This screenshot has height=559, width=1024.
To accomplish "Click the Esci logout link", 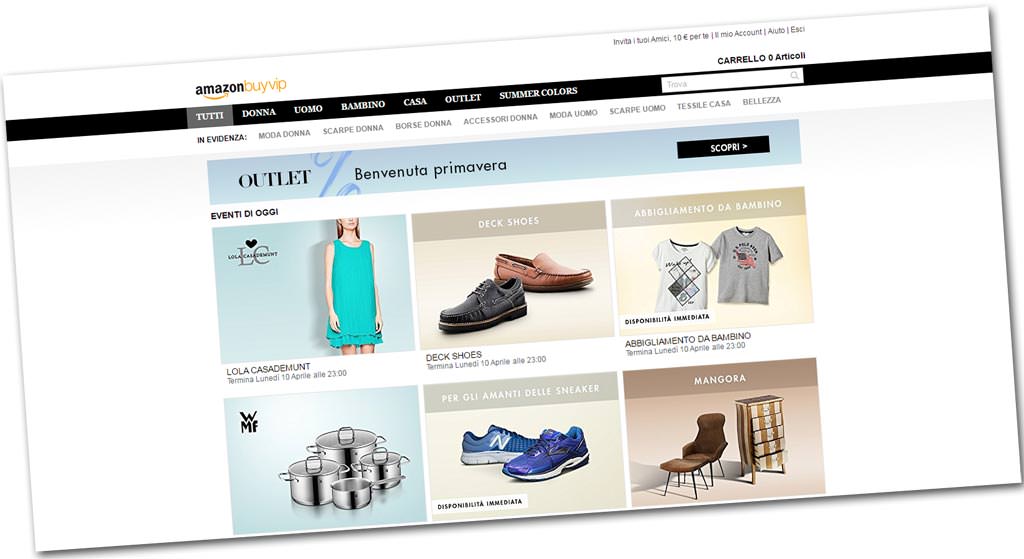I will (x=797, y=29).
